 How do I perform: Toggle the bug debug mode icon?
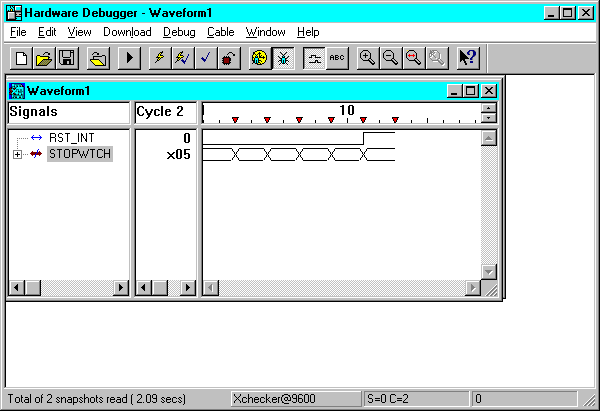[283, 58]
